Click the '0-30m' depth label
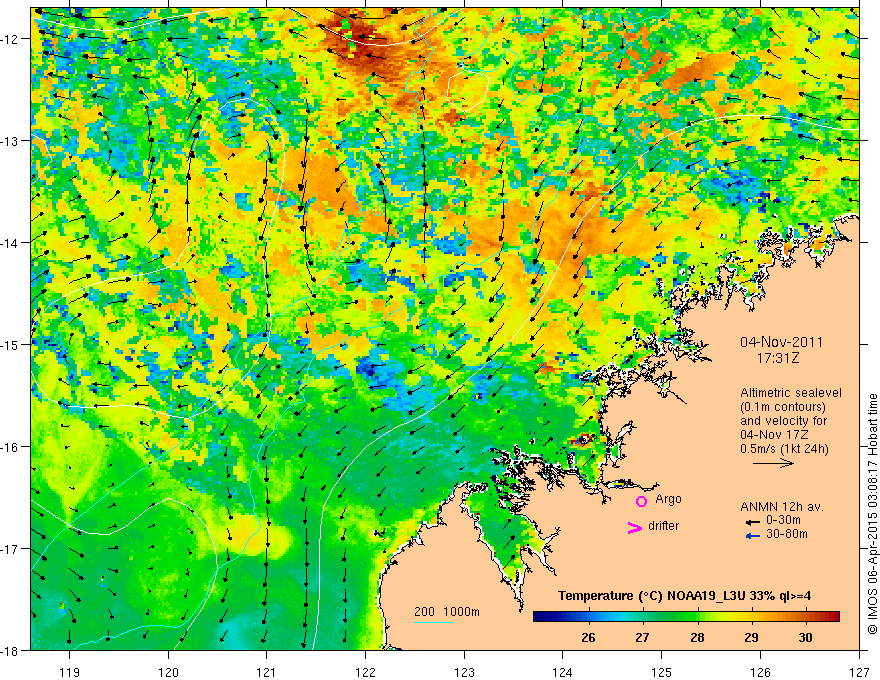Screen dimensions: 880x680 pyautogui.click(x=783, y=520)
